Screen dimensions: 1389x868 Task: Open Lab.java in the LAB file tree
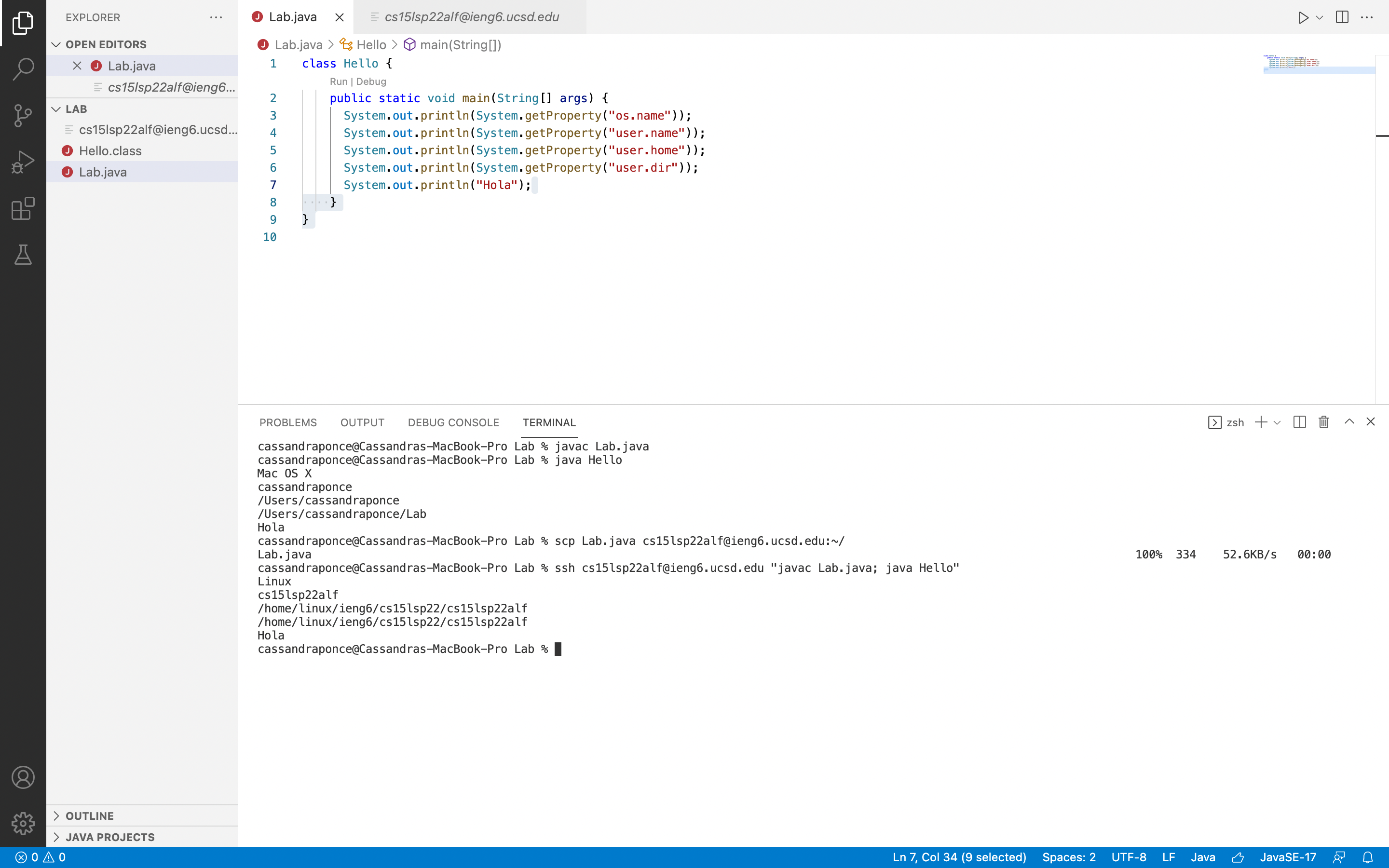click(142, 172)
